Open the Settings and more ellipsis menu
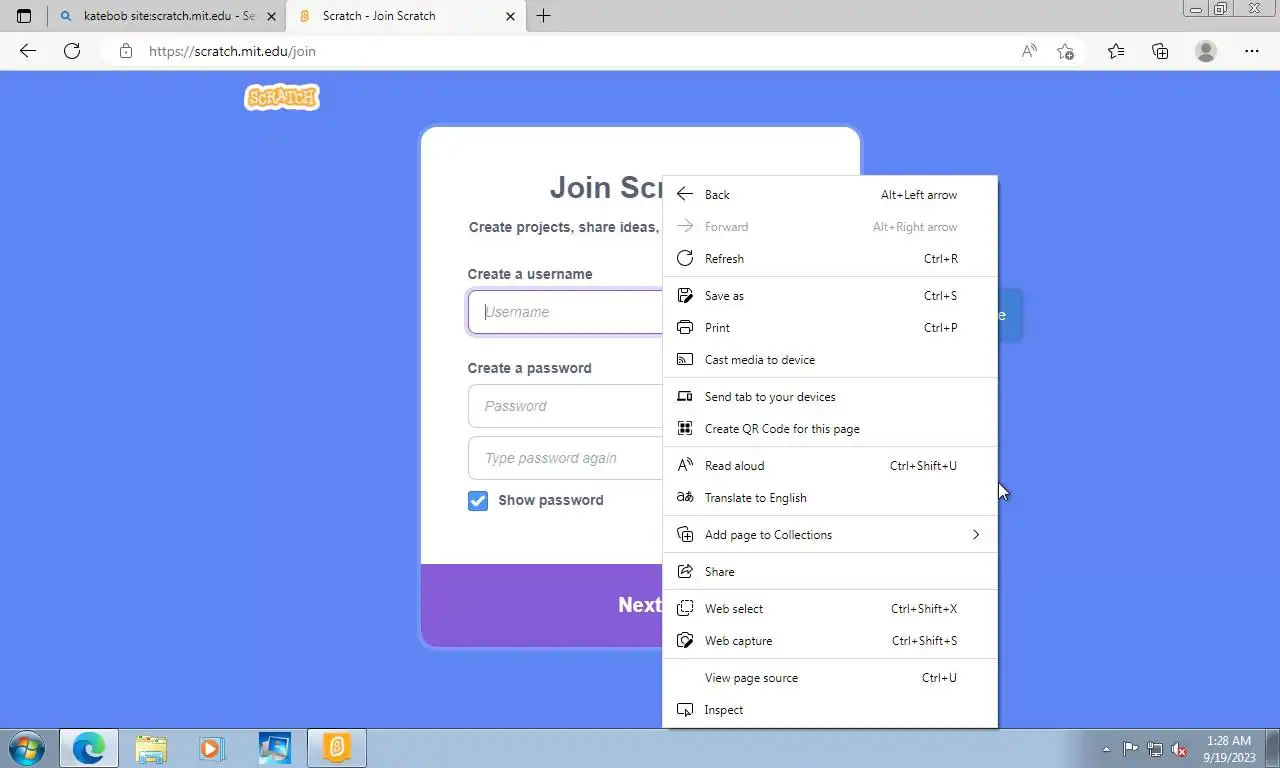This screenshot has height=768, width=1280. coord(1252,51)
